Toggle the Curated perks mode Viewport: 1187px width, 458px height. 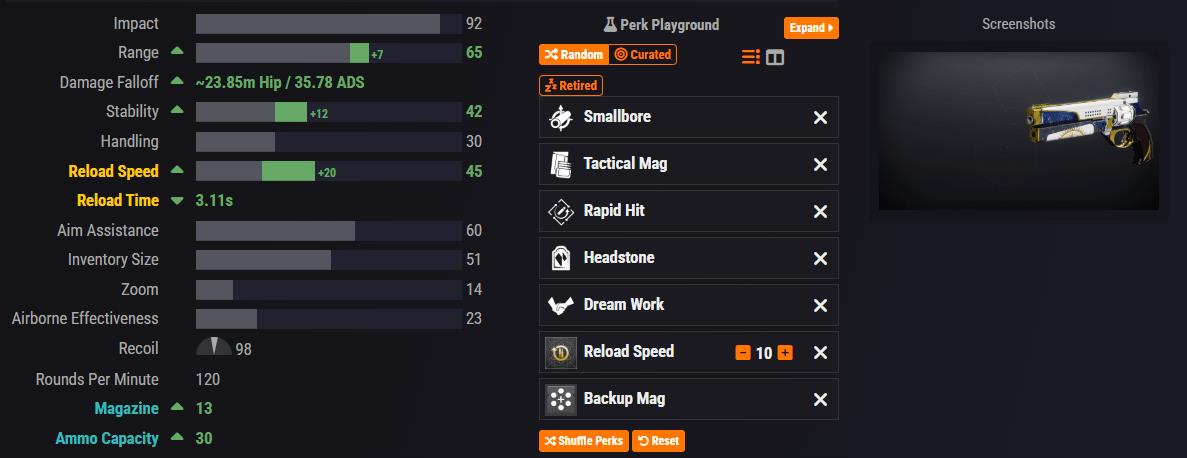tap(643, 54)
